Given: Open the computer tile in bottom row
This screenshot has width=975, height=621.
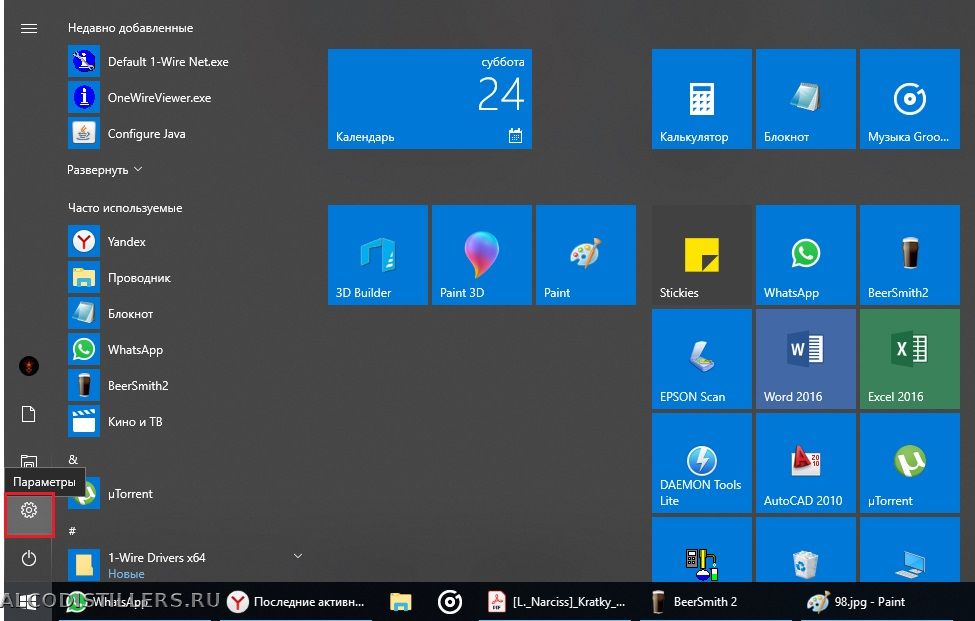Looking at the screenshot, I should [x=910, y=550].
